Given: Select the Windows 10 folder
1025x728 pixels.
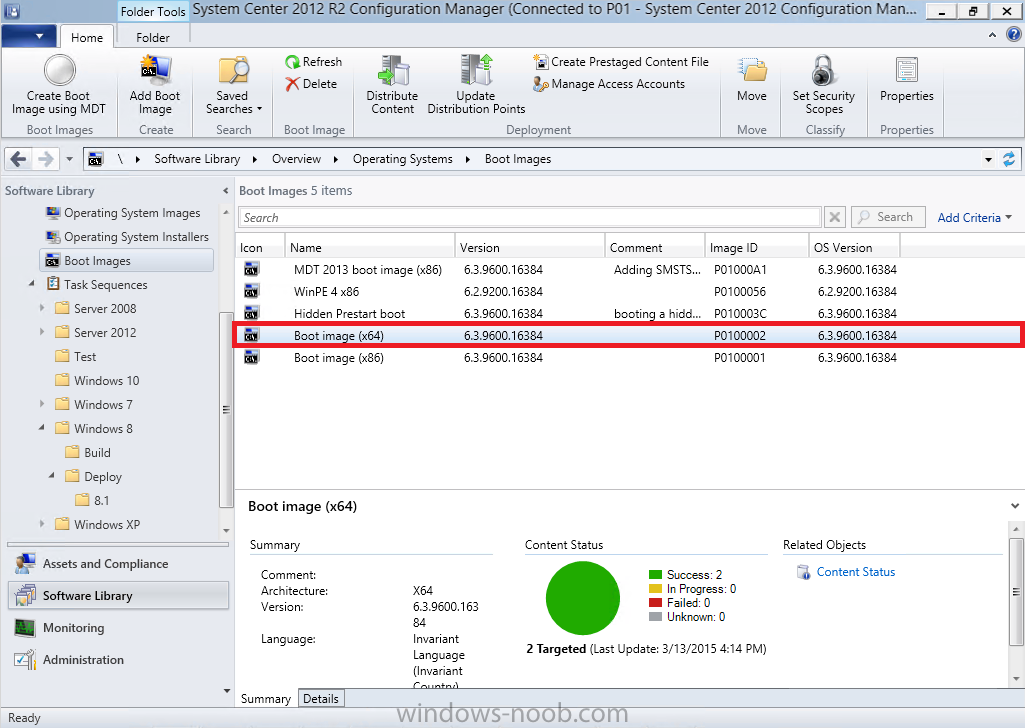Looking at the screenshot, I should click(x=106, y=380).
